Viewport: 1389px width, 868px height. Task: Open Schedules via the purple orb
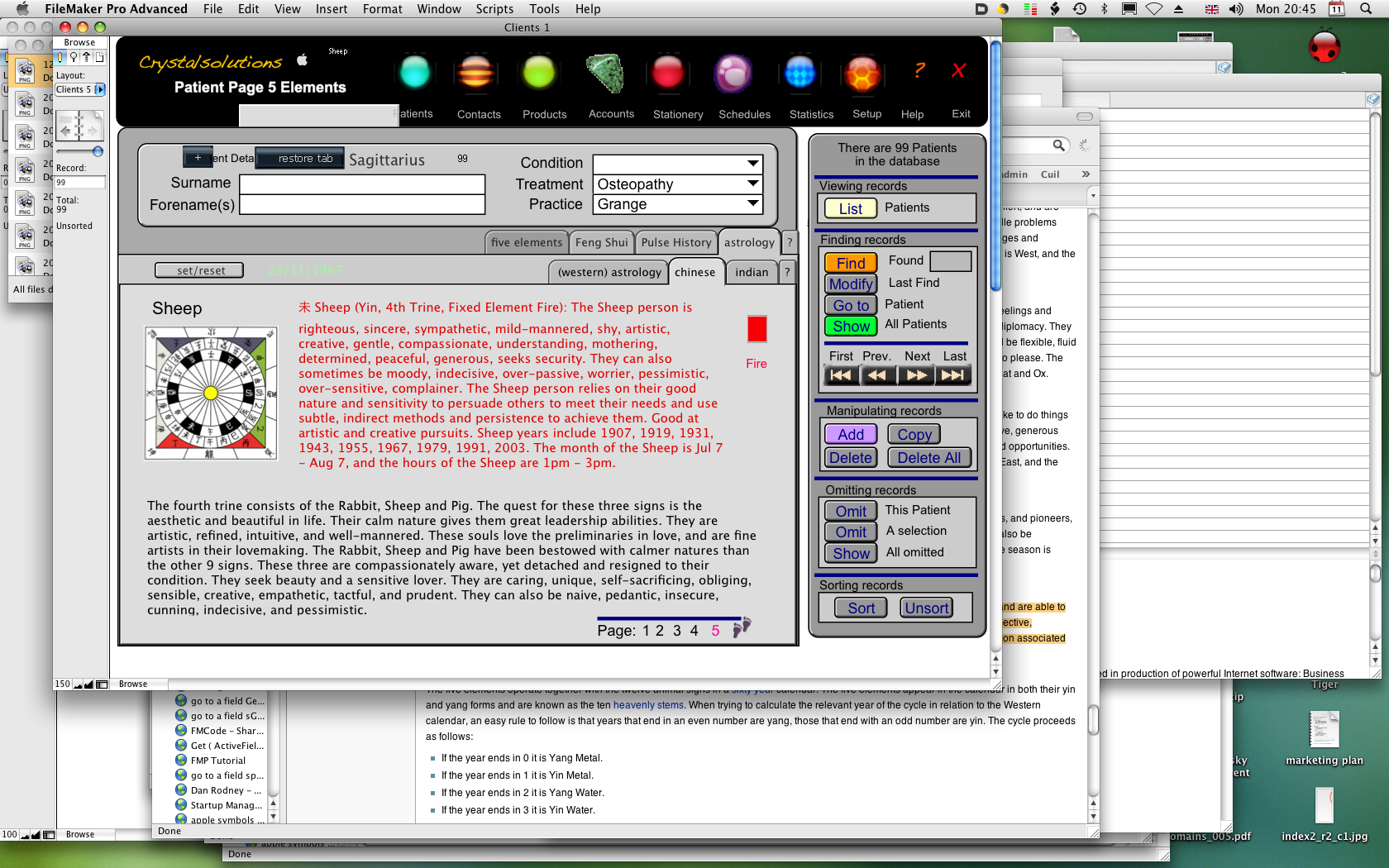[x=733, y=73]
